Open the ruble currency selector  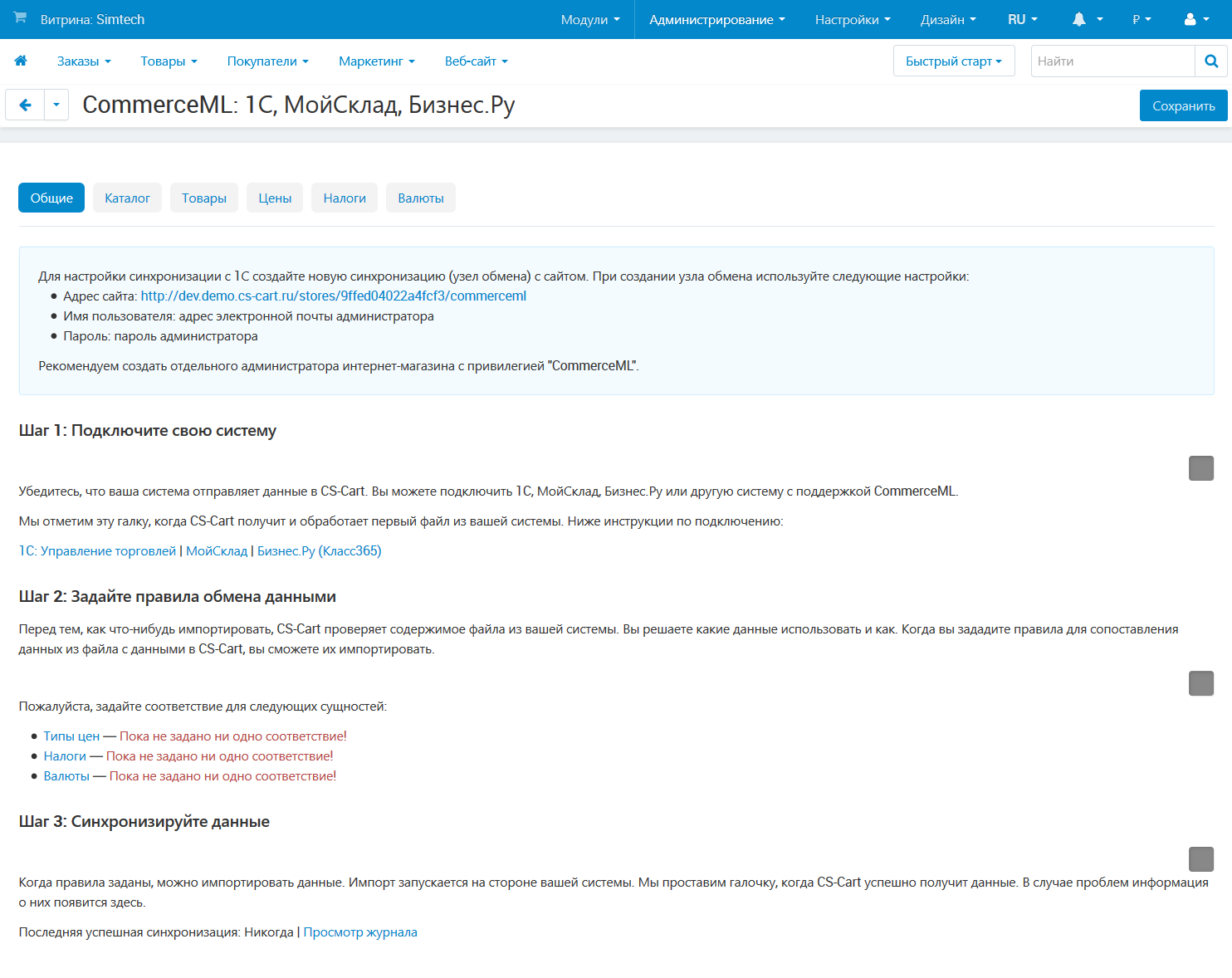1142,19
